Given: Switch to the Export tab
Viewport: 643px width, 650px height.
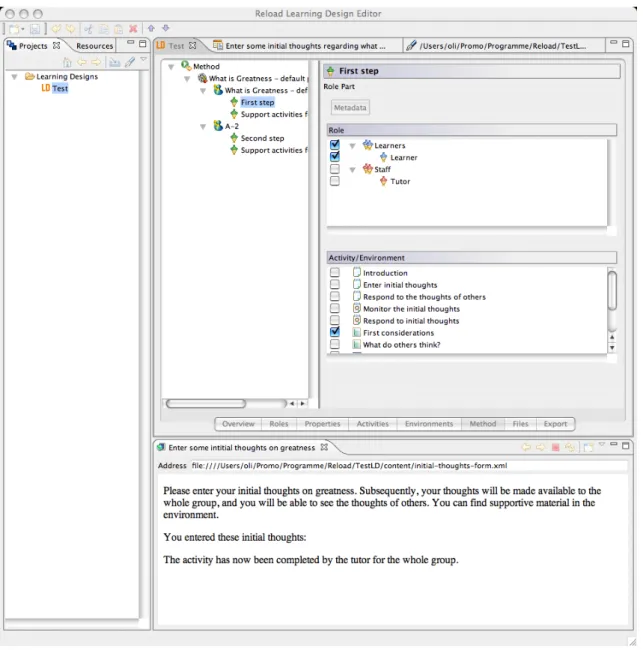Looking at the screenshot, I should pos(555,424).
